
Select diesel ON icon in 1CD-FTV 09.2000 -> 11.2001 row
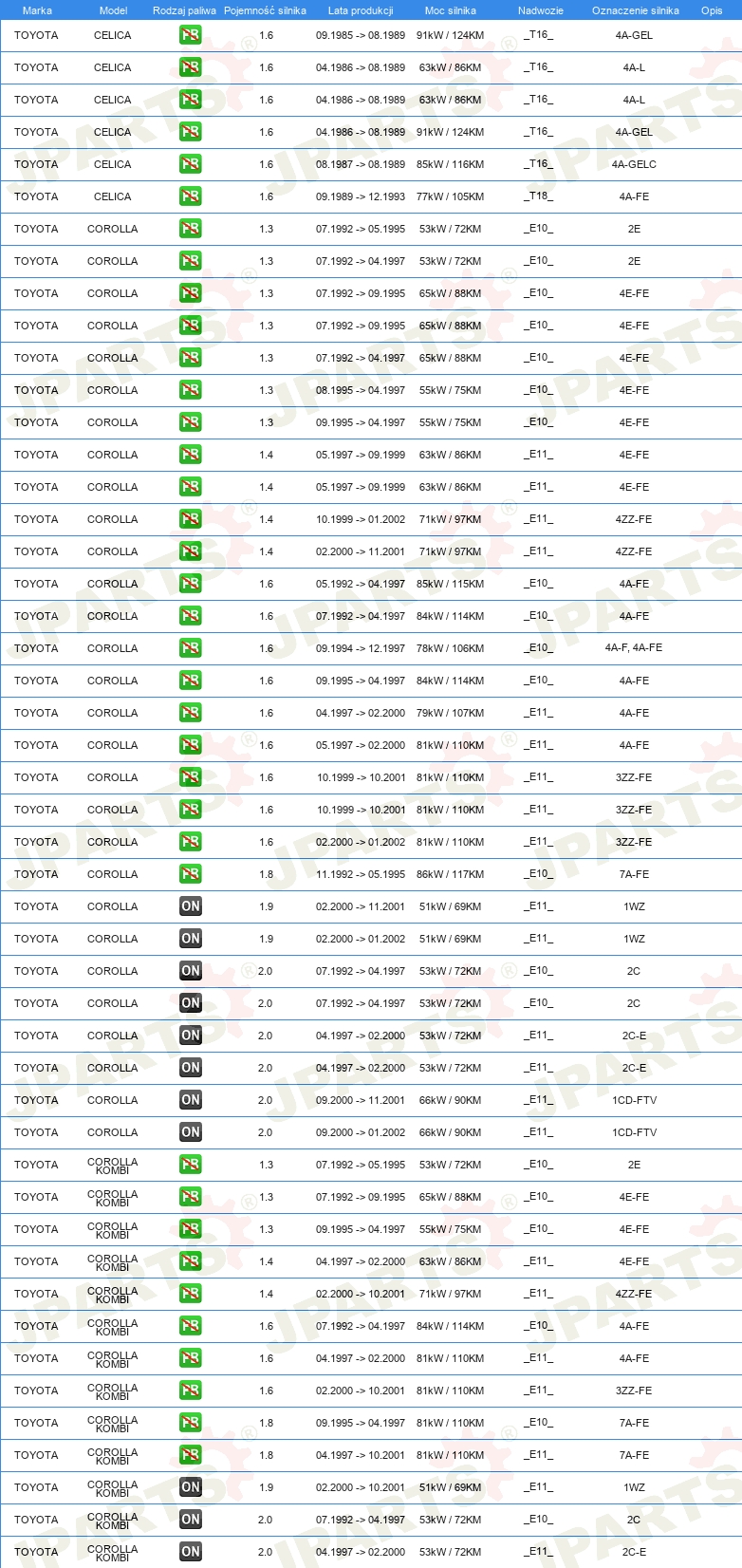tap(191, 1100)
